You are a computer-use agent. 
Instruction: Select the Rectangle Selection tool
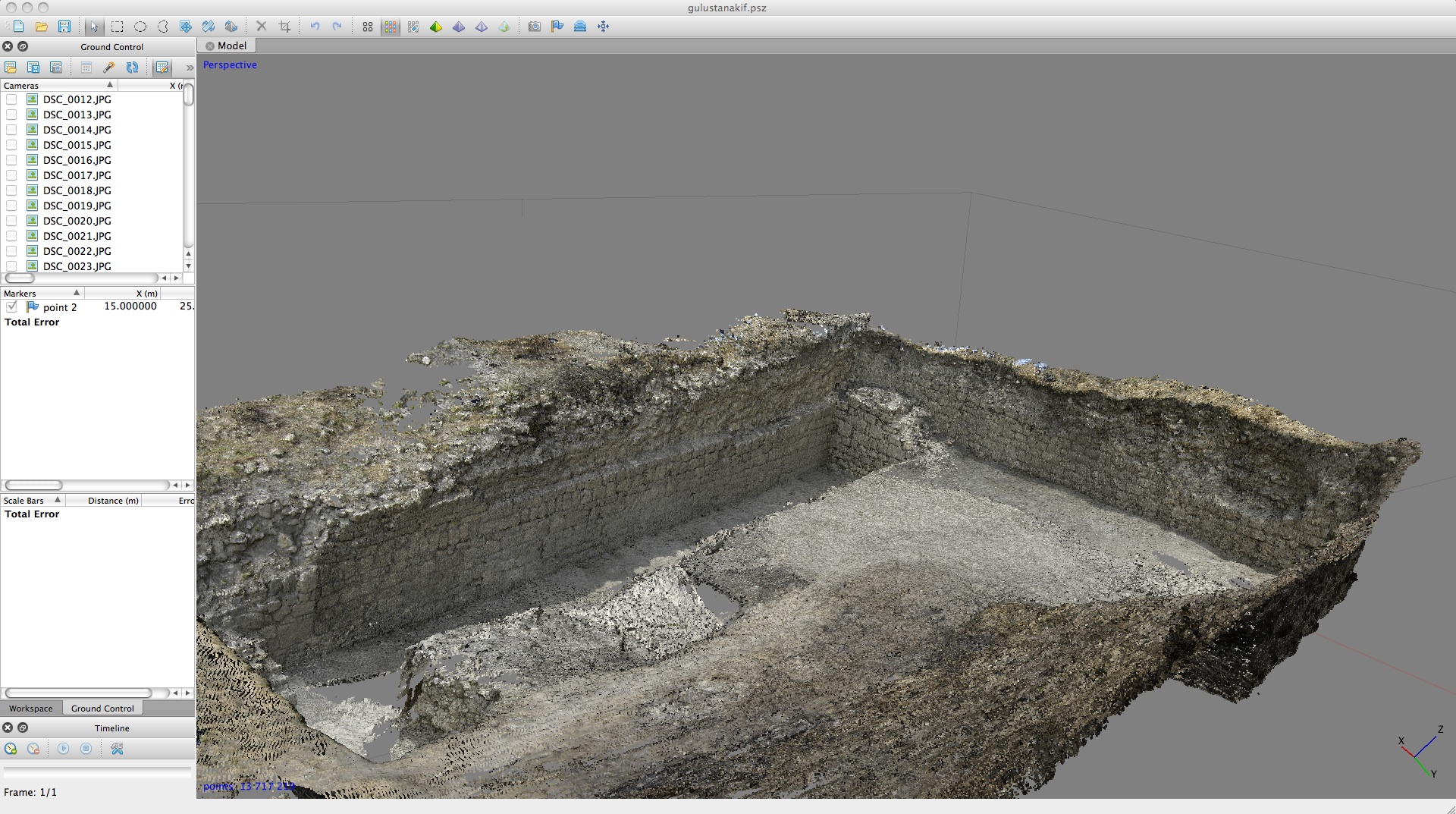click(118, 27)
